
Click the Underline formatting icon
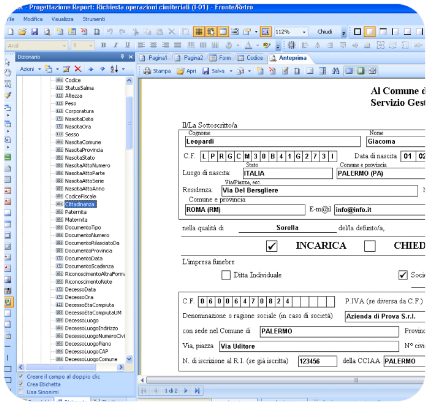tap(127, 45)
